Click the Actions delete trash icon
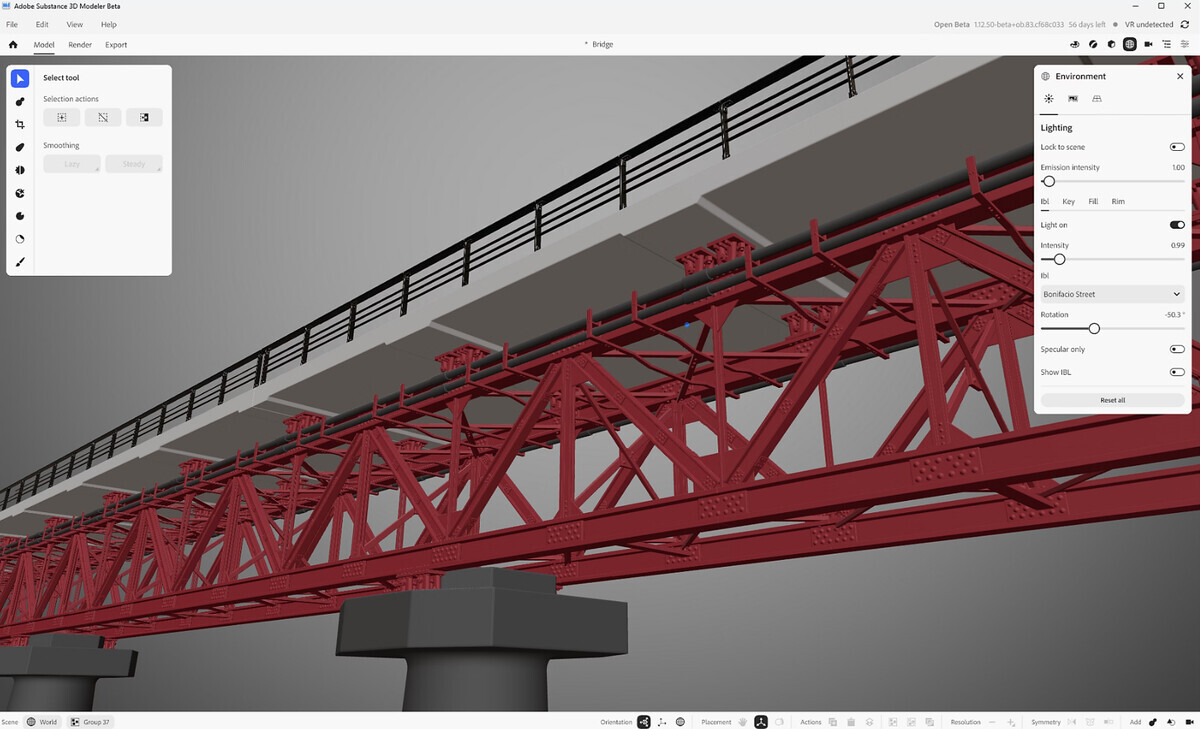1200x729 pixels. [x=851, y=722]
